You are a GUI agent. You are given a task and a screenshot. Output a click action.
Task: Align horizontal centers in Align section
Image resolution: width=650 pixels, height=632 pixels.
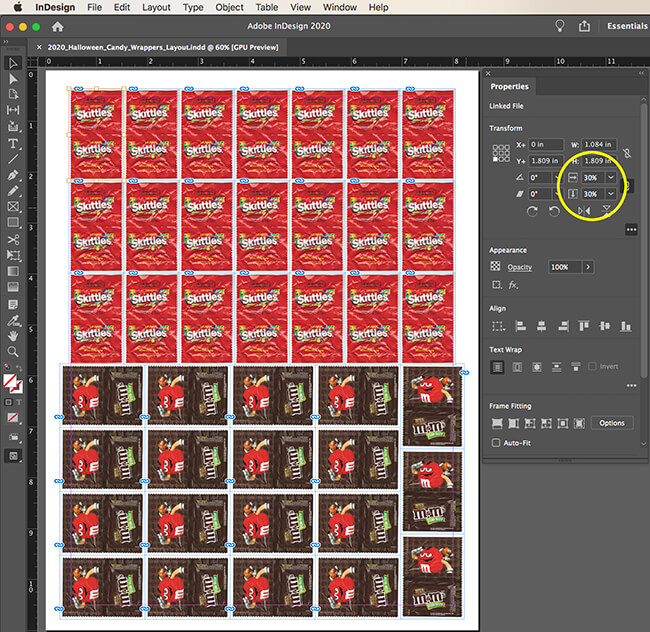click(541, 326)
